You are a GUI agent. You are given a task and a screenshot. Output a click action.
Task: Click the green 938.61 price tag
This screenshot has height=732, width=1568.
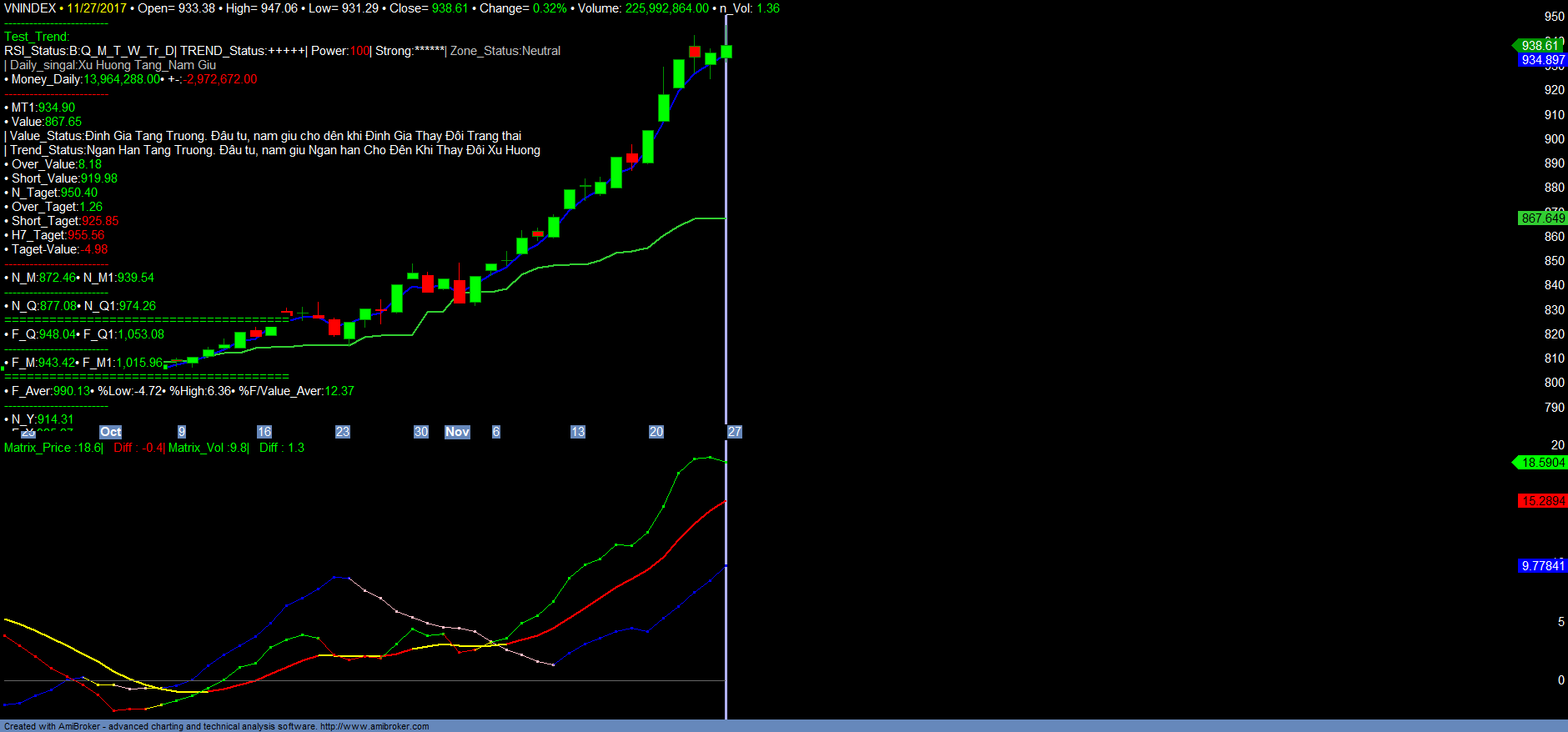pos(1540,46)
